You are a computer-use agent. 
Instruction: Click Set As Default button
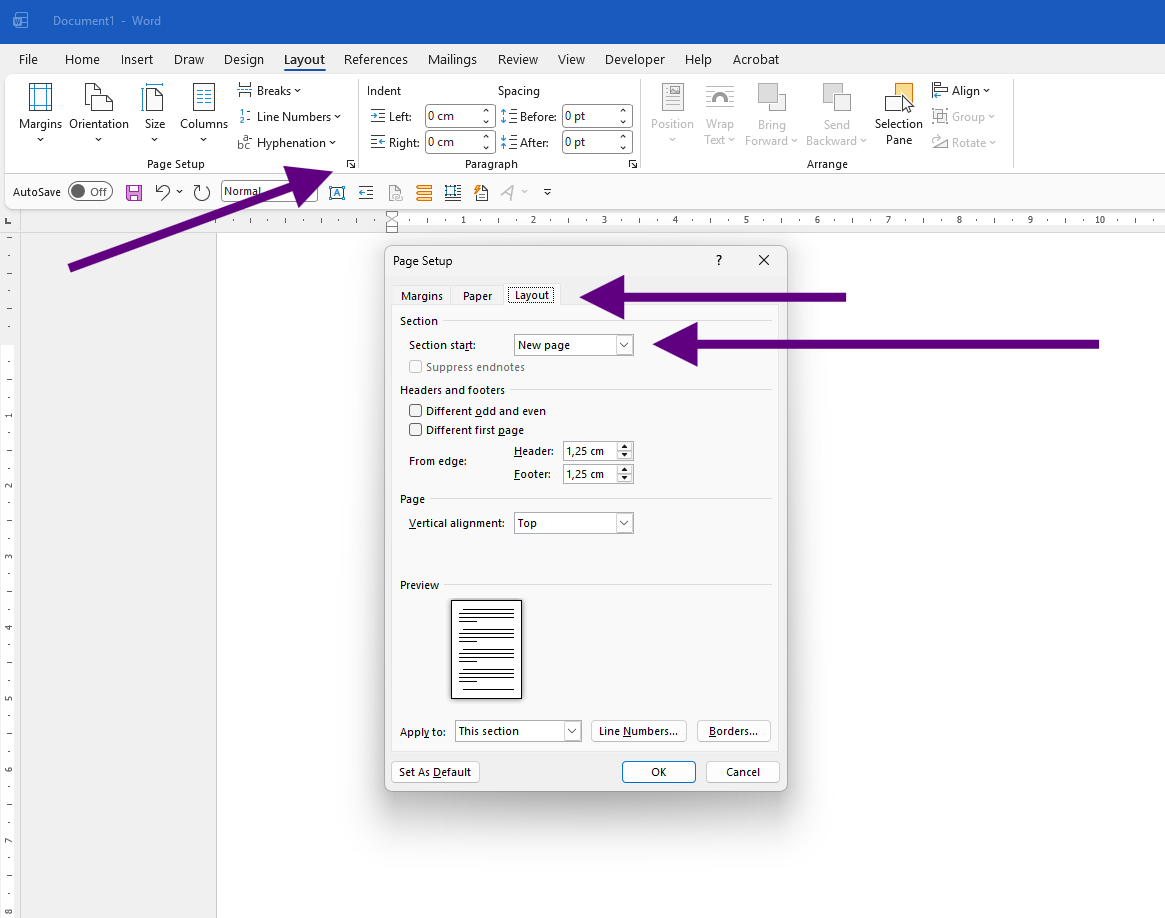coord(435,772)
